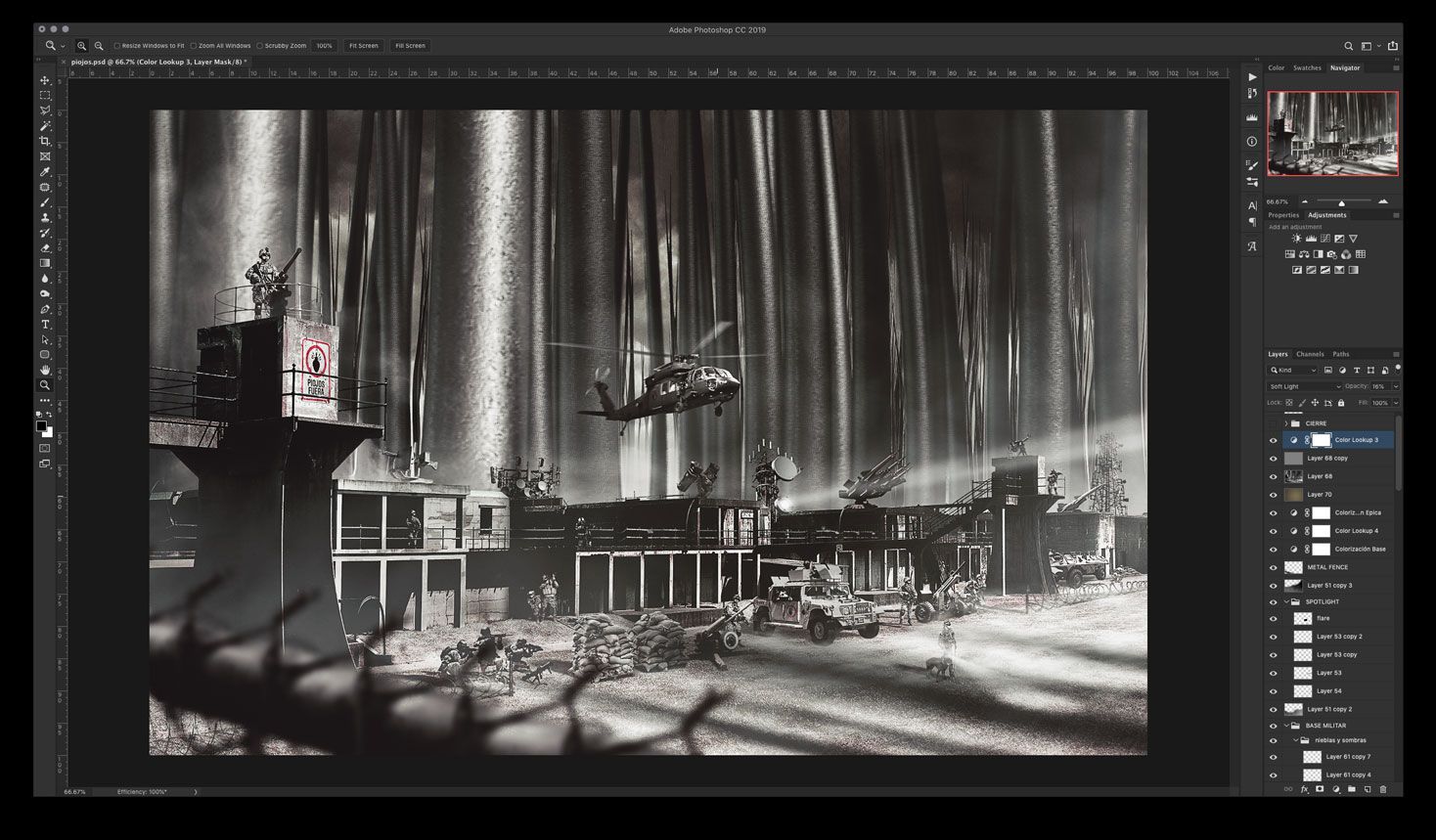This screenshot has height=840, width=1436.
Task: Switch to the Channels tab
Action: tap(1310, 354)
